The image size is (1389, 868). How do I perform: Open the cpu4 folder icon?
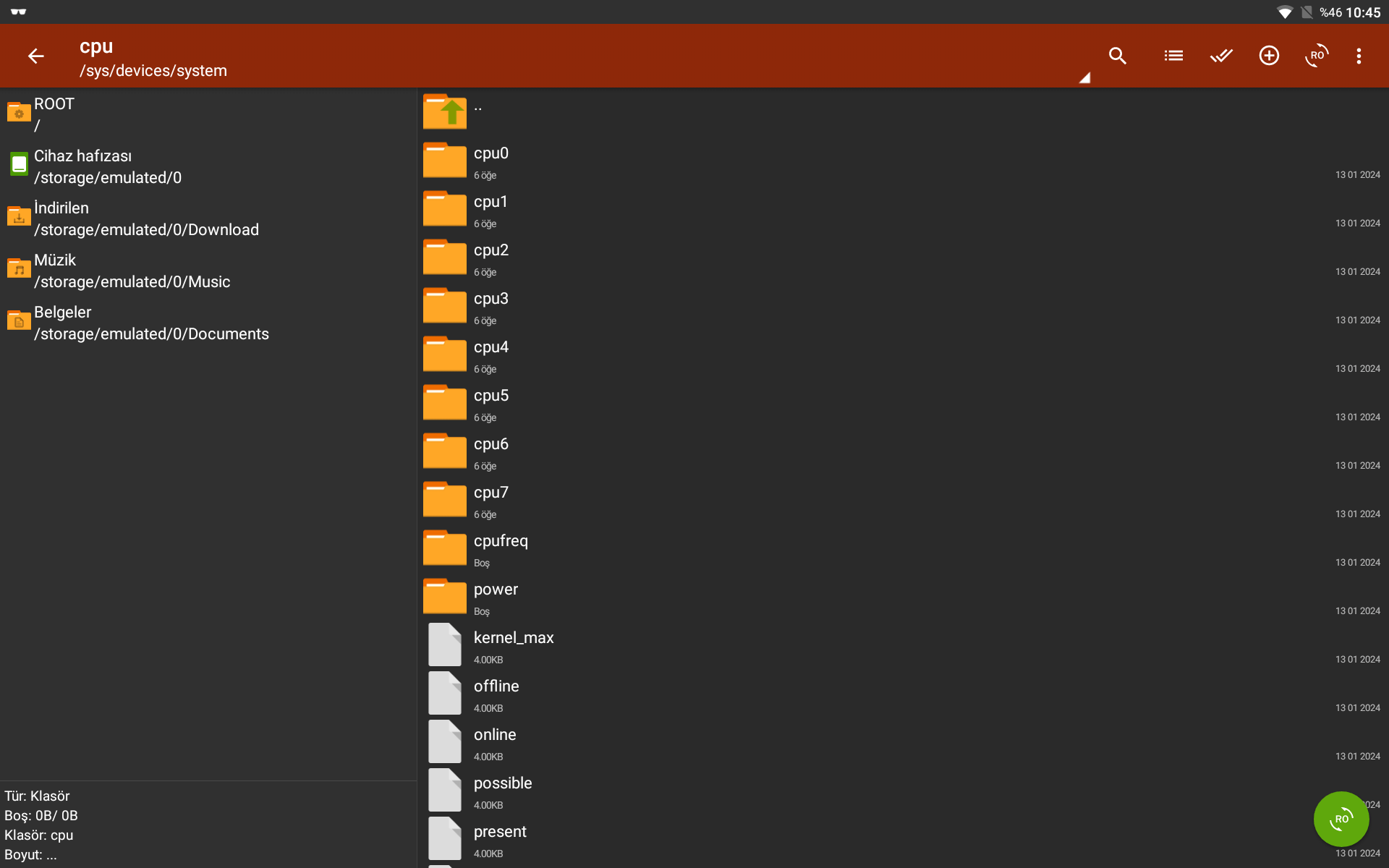coord(445,354)
